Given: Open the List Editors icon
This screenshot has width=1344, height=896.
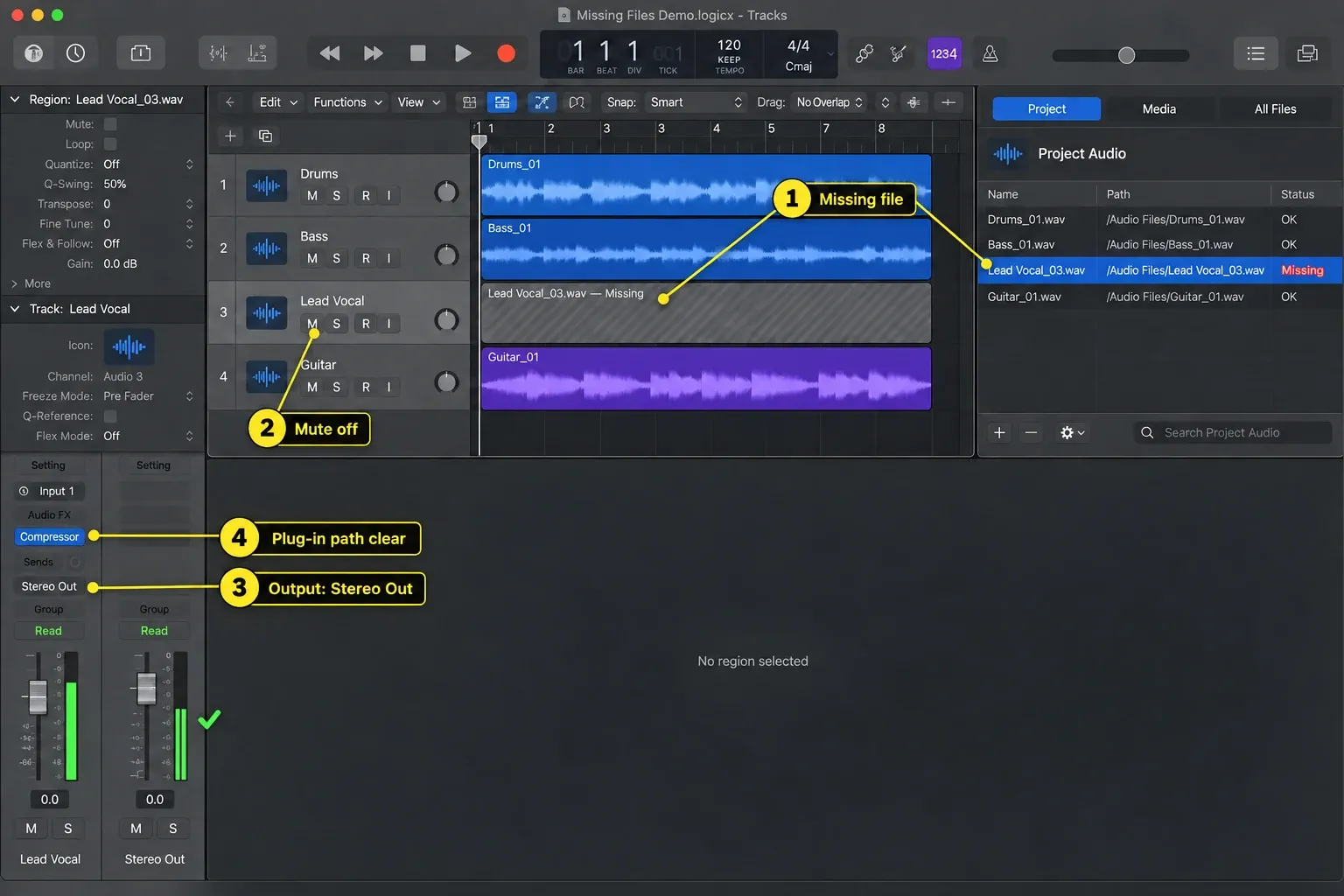Looking at the screenshot, I should pyautogui.click(x=1256, y=53).
